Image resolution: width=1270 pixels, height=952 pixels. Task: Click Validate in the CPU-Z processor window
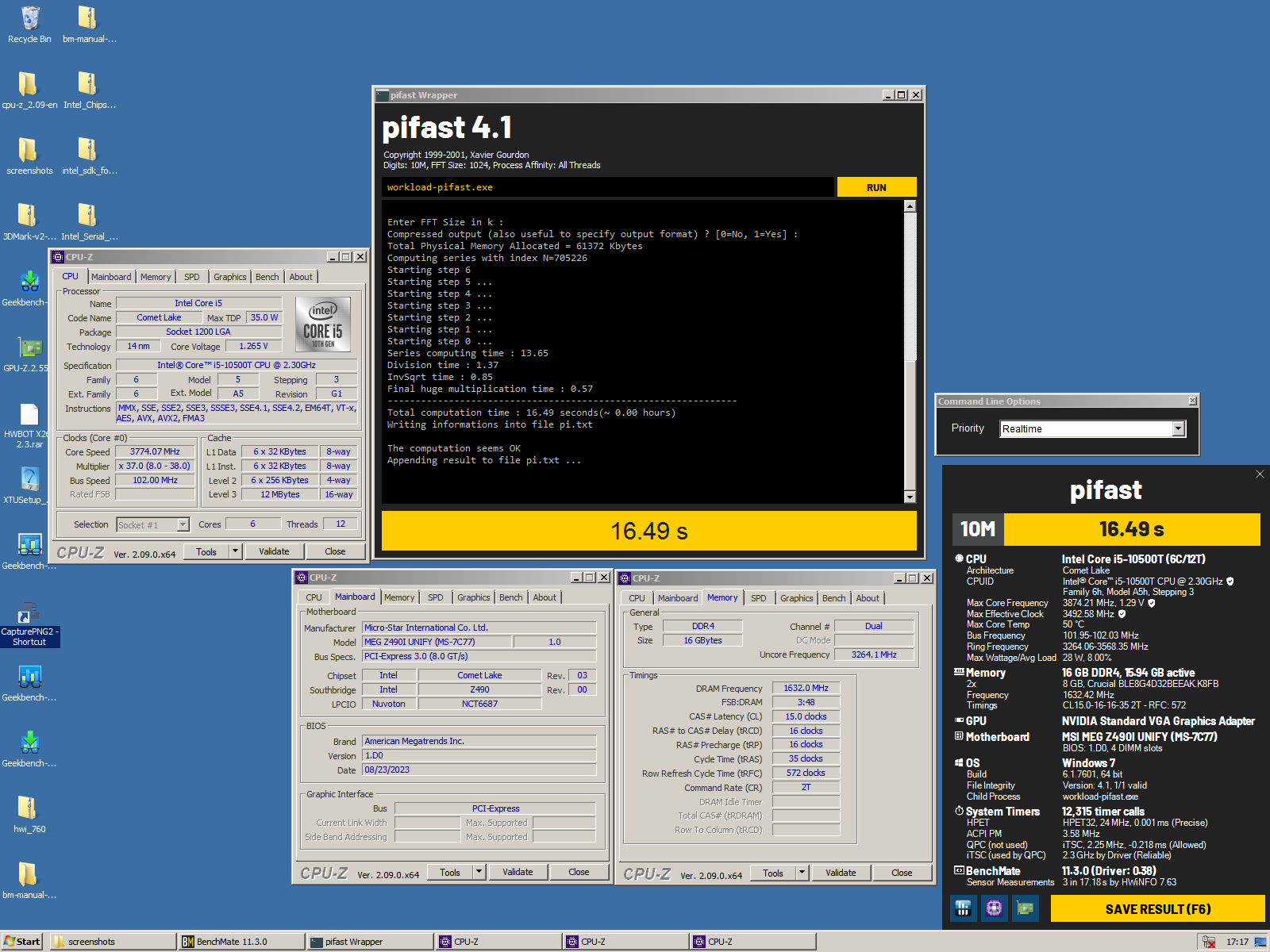274,551
